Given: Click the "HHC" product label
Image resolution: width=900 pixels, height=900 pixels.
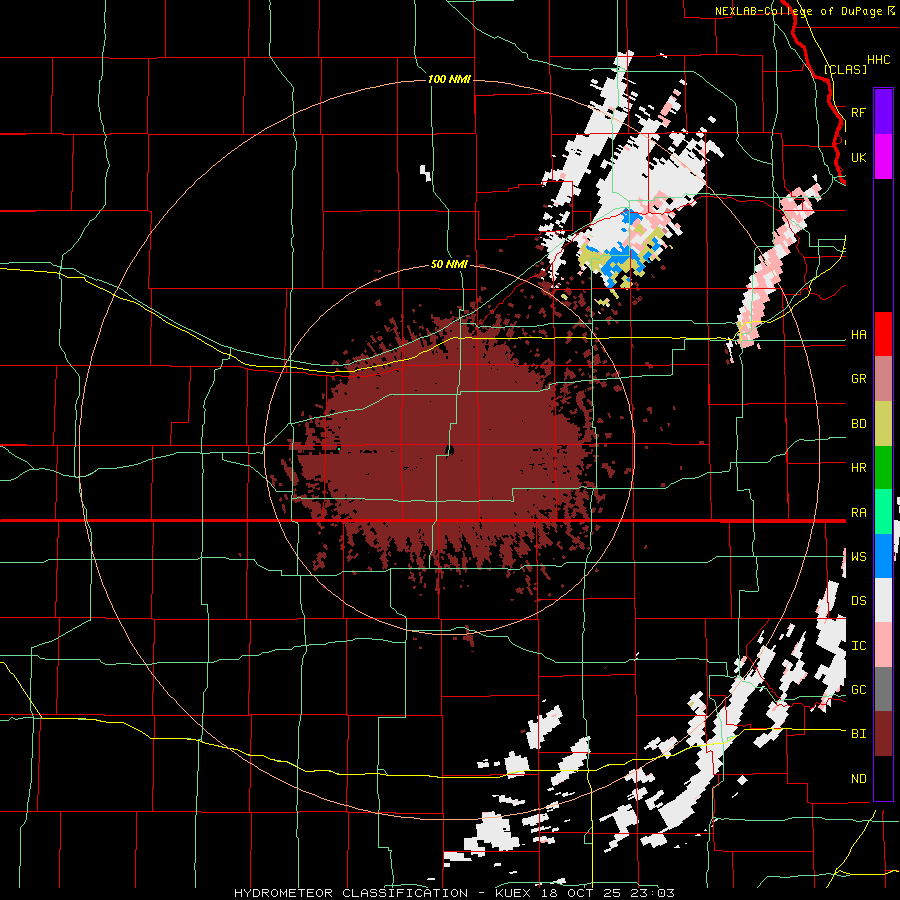Looking at the screenshot, I should [878, 60].
